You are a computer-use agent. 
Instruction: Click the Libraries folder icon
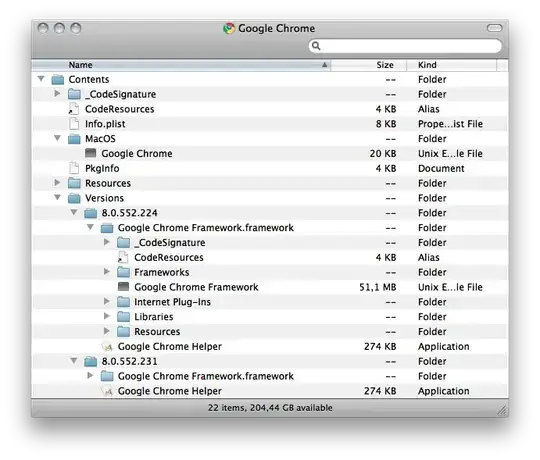click(x=123, y=317)
